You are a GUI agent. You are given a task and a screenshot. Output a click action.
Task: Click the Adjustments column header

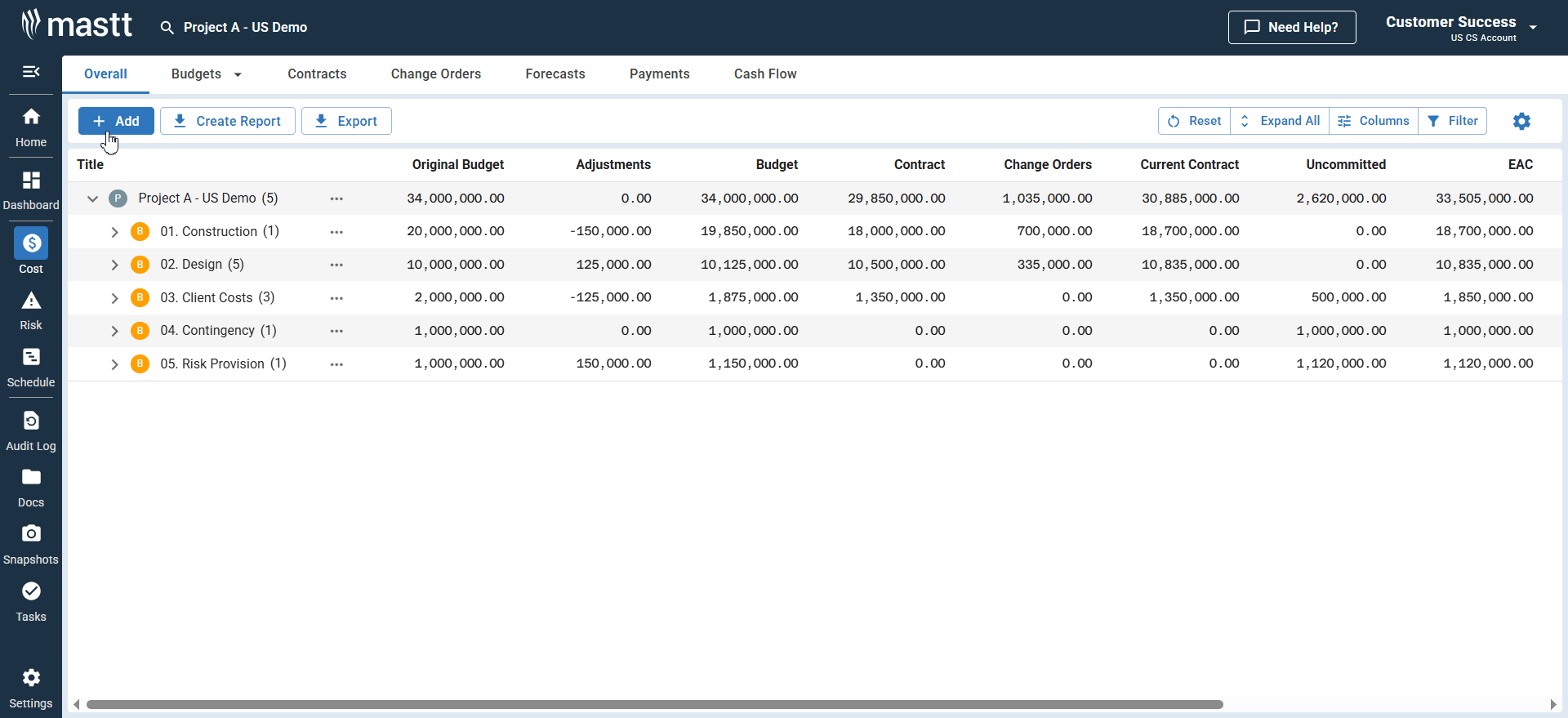pos(613,165)
